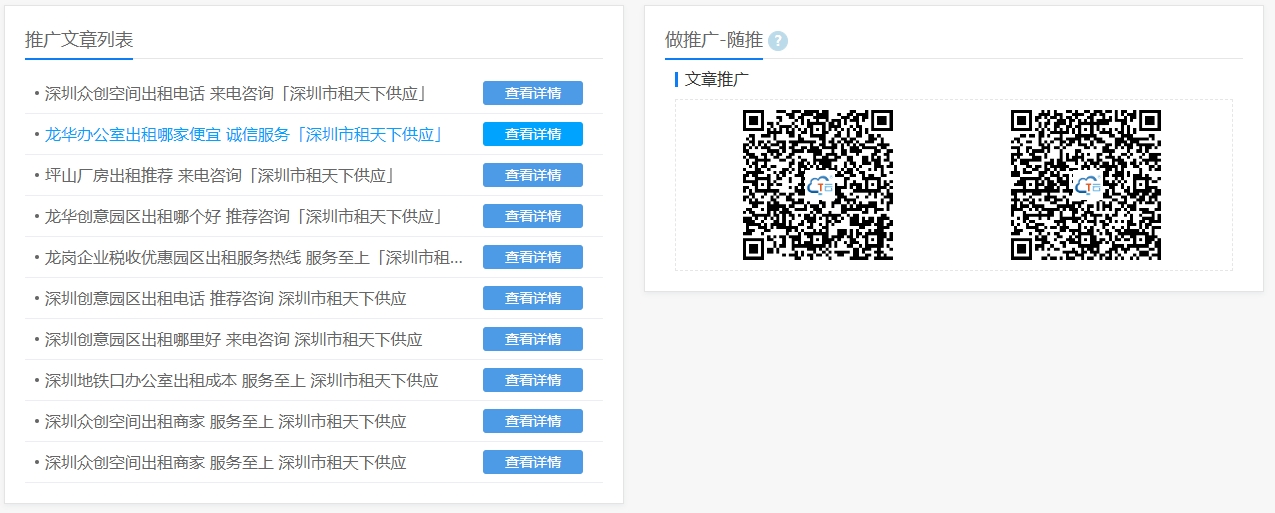View details of 龙岗企业税收优惠园区 article
Screen dimensions: 1275x513
point(532,257)
